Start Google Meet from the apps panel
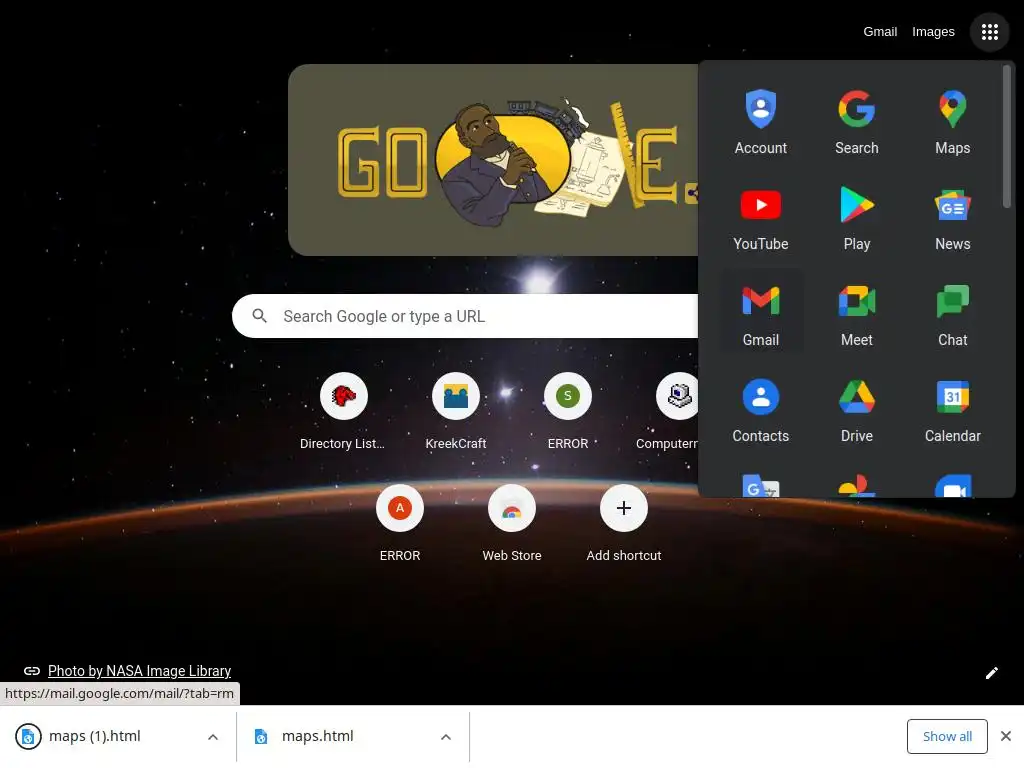The height and width of the screenshot is (768, 1024). click(x=856, y=314)
